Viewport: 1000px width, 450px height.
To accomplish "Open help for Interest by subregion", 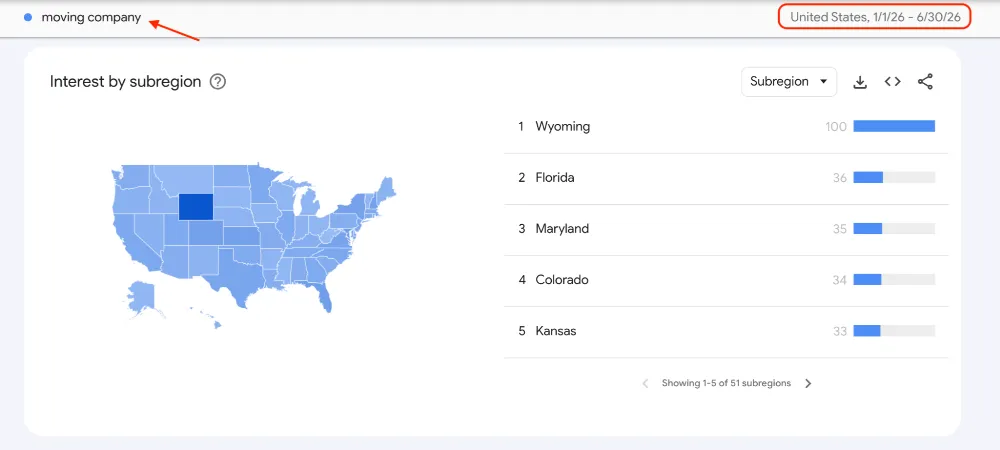I will tap(218, 82).
